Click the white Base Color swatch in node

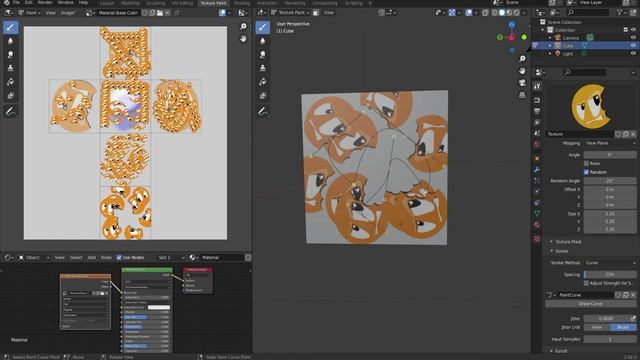pos(159,307)
